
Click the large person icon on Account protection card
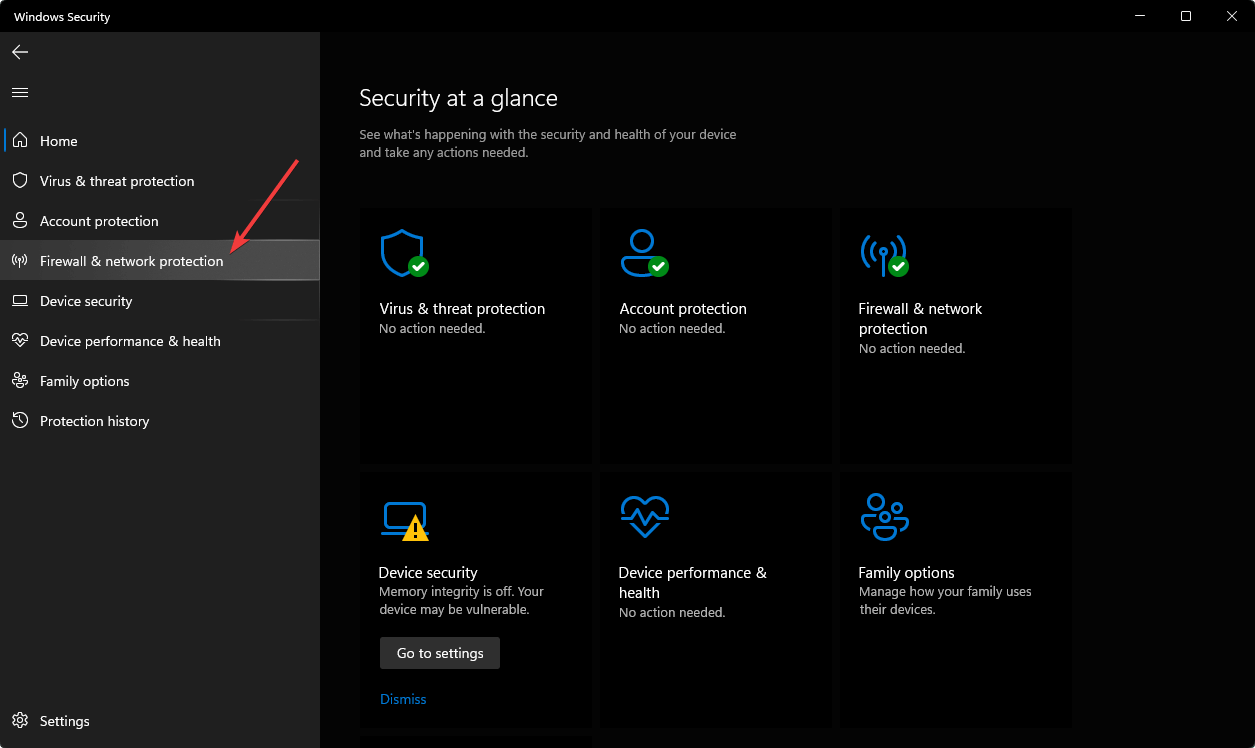[644, 253]
